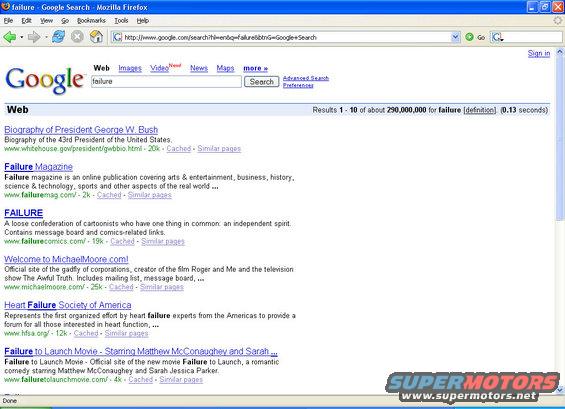The width and height of the screenshot is (565, 409).
Task: Click the green Go icon
Action: coord(469,37)
